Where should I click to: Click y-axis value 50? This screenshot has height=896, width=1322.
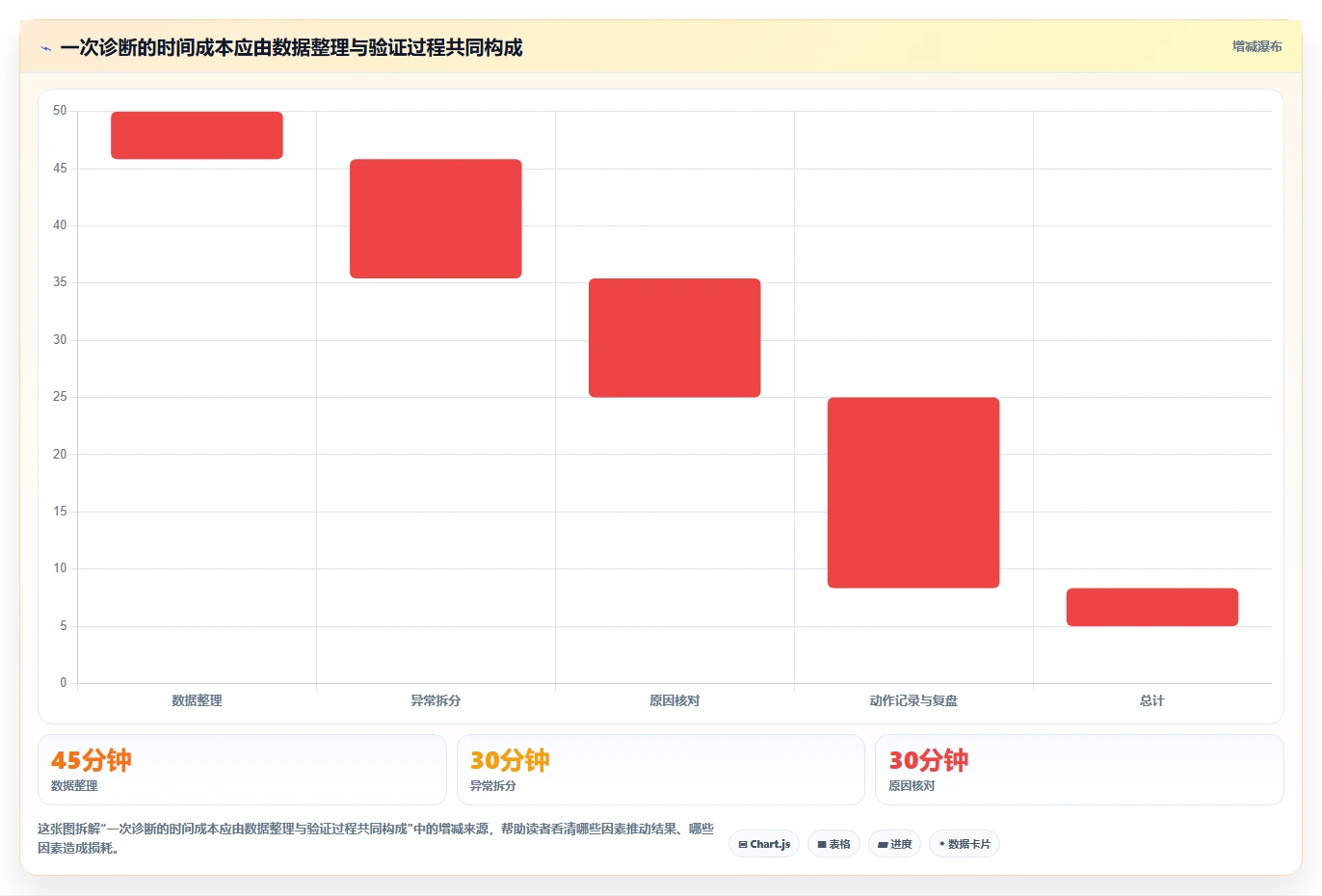[x=60, y=111]
